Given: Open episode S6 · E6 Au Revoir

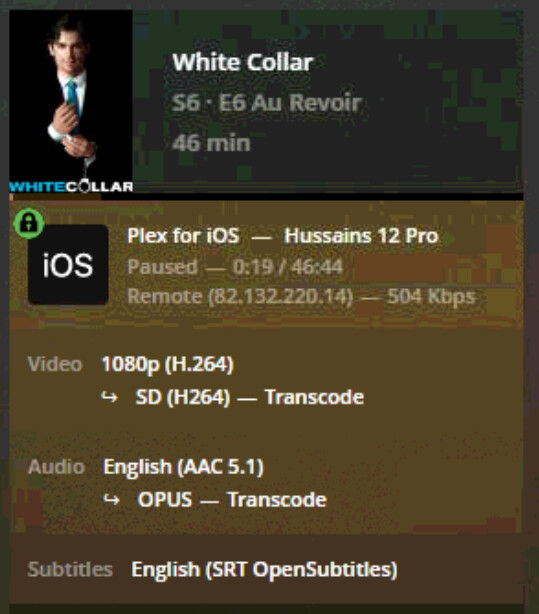Looking at the screenshot, I should (x=266, y=103).
